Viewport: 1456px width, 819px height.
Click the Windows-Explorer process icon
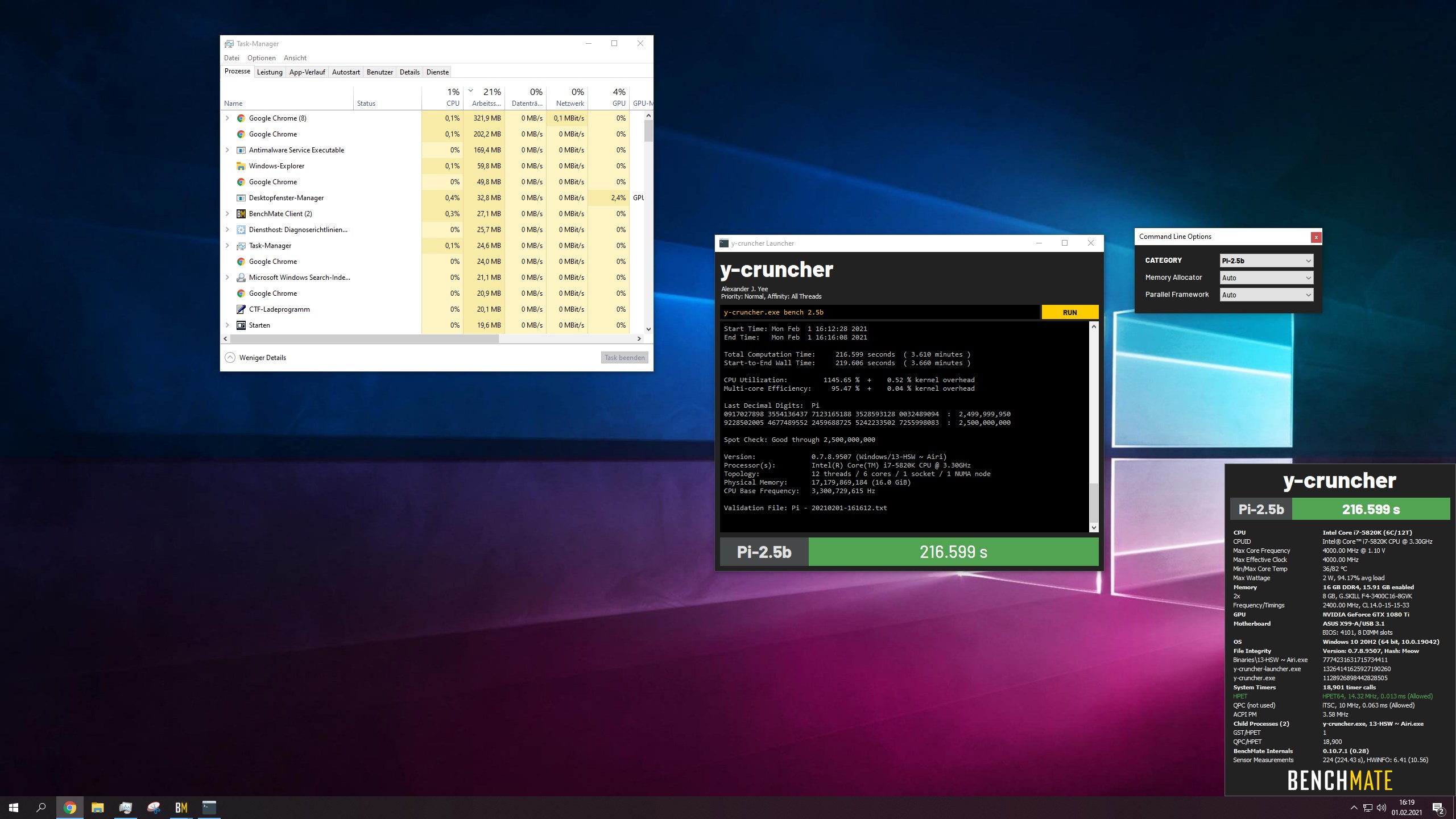pyautogui.click(x=241, y=166)
